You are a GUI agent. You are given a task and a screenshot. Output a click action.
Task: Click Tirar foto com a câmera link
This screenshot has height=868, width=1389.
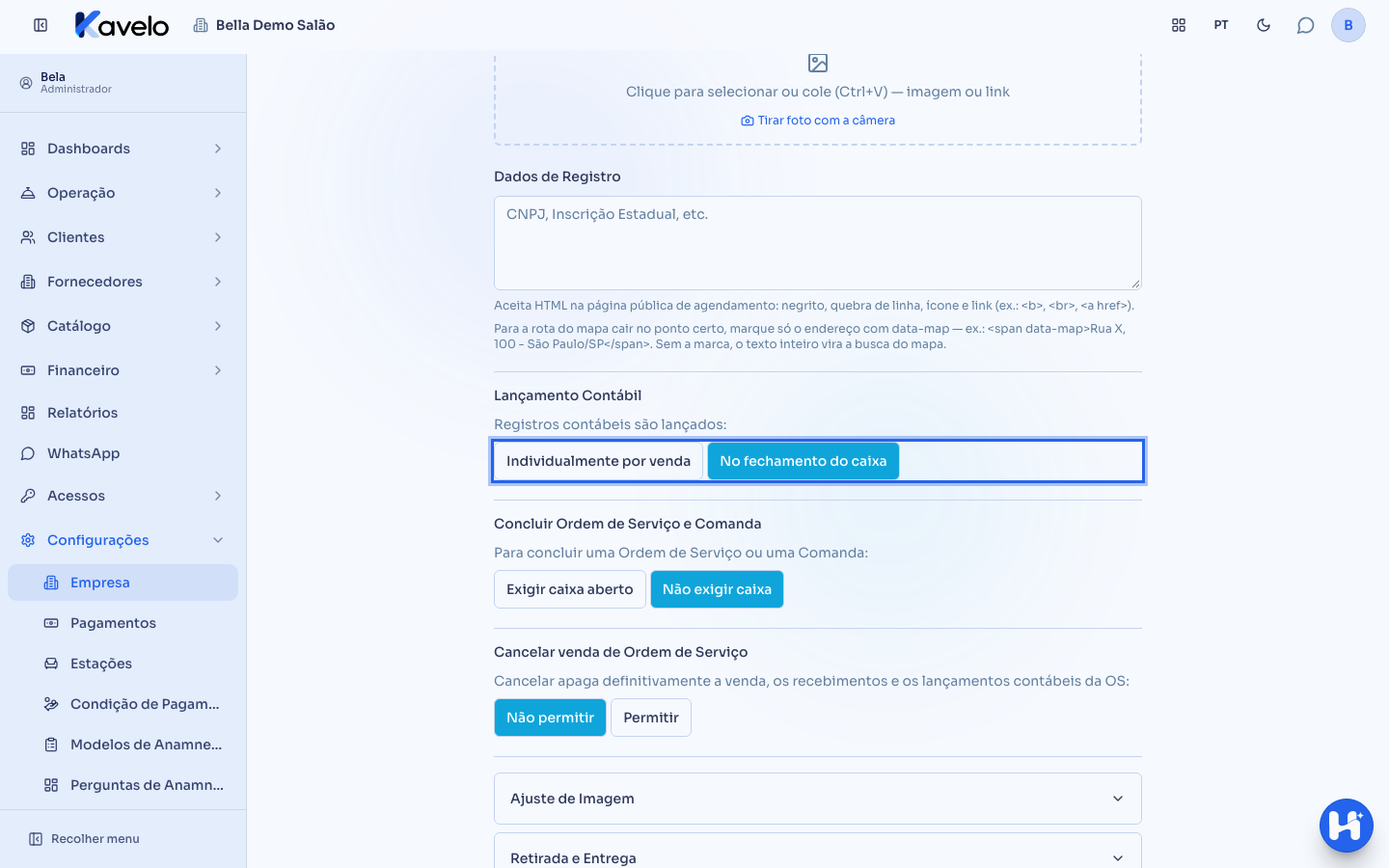coord(818,121)
